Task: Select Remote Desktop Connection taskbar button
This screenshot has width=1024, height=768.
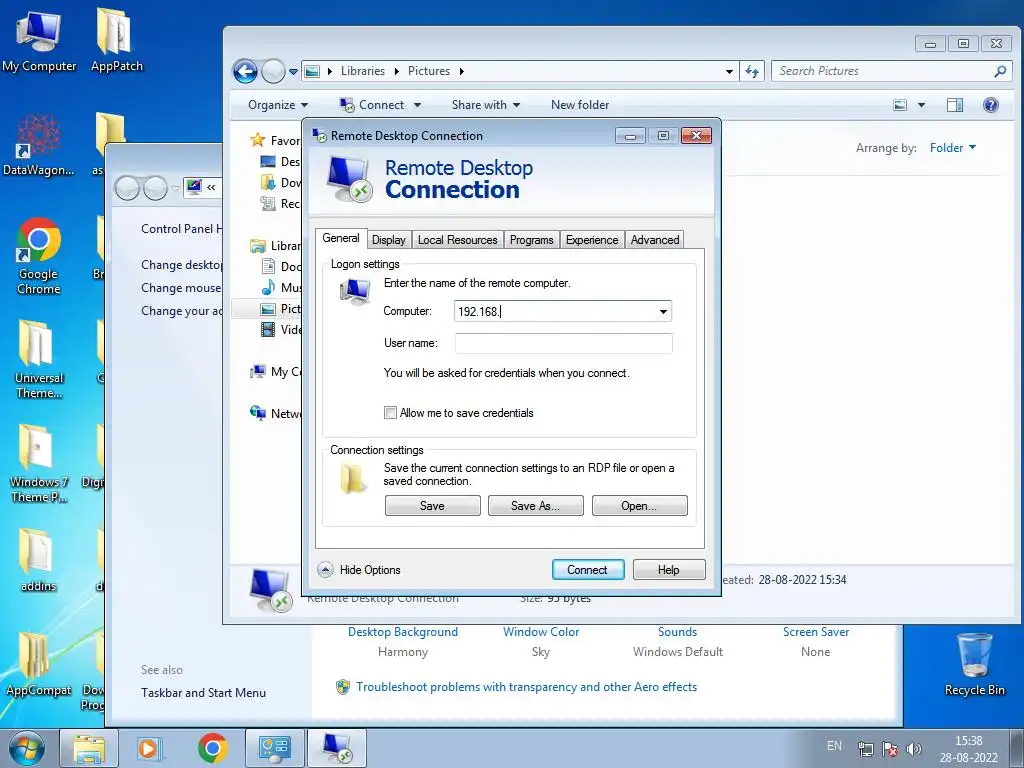Action: coord(337,748)
